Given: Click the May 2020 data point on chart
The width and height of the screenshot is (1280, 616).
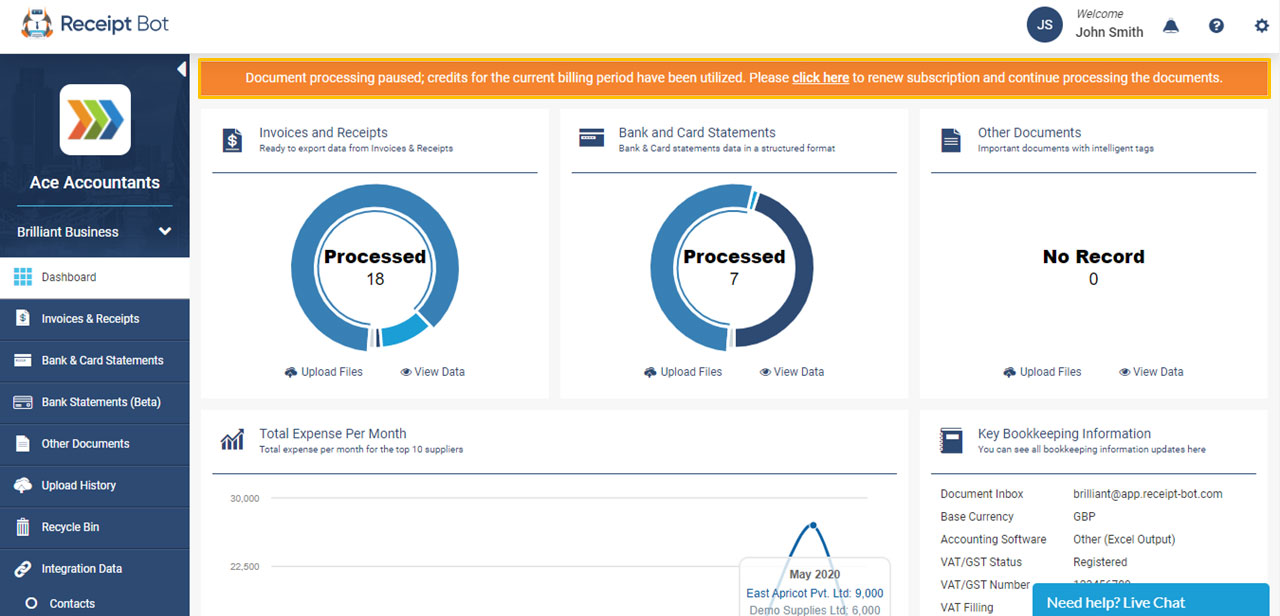Looking at the screenshot, I should (813, 525).
